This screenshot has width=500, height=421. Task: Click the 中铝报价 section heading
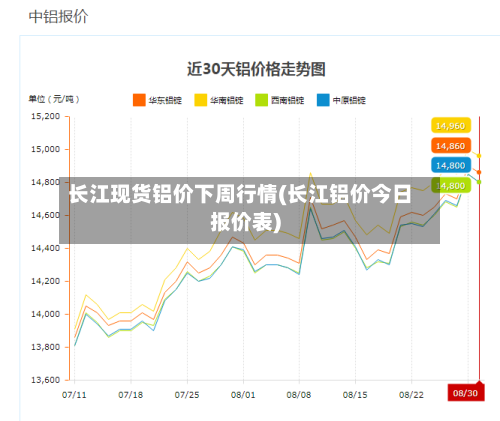[58, 16]
